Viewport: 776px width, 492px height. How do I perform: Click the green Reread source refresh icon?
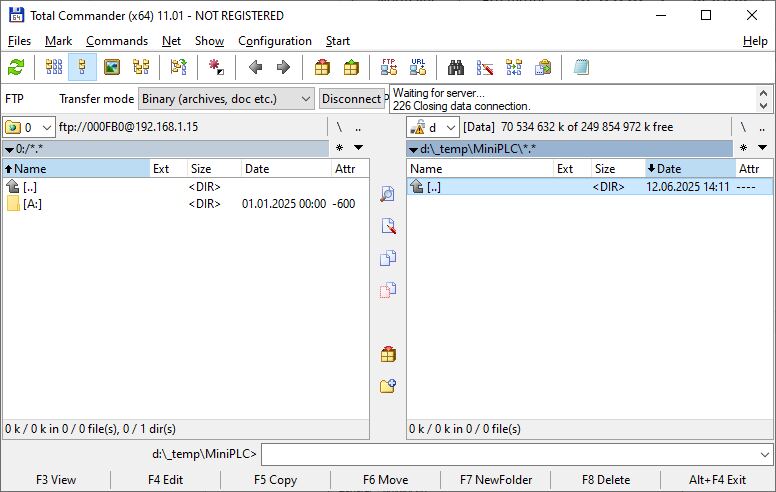click(16, 68)
